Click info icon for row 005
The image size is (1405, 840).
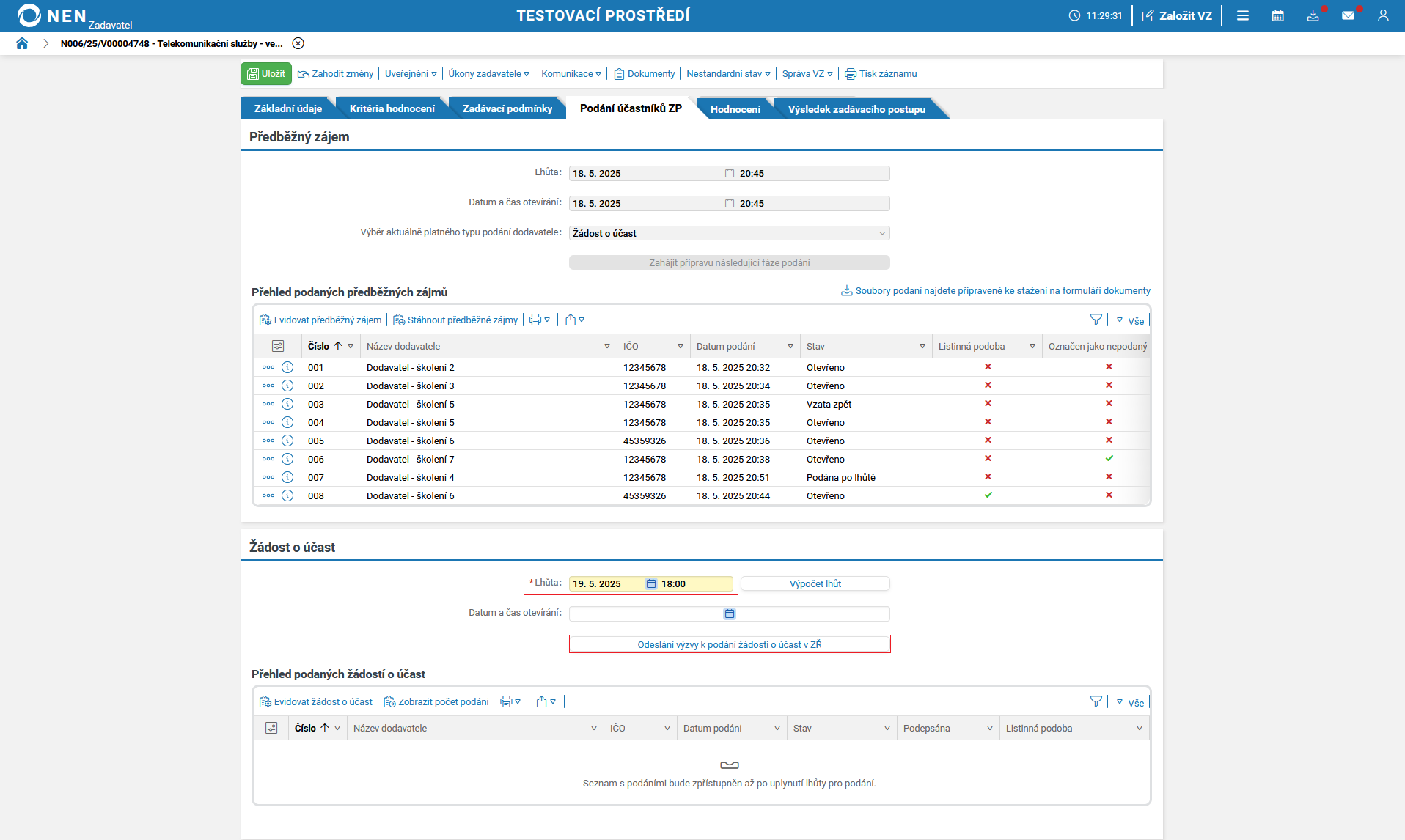287,441
